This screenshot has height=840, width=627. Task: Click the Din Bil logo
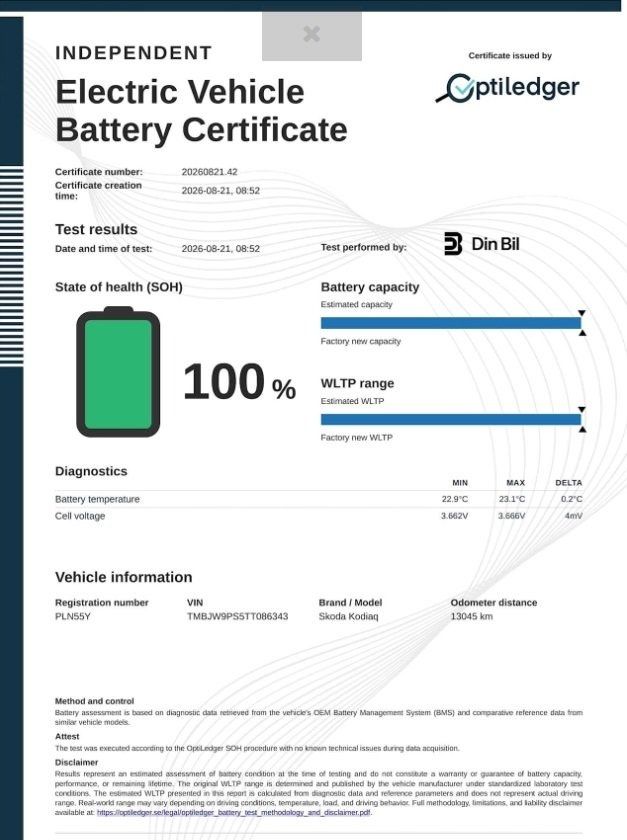point(482,244)
